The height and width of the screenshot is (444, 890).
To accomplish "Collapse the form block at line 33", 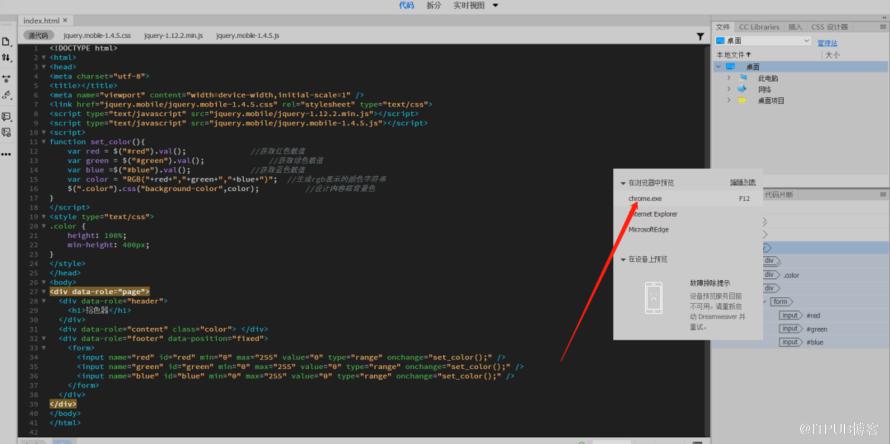I will (44, 347).
